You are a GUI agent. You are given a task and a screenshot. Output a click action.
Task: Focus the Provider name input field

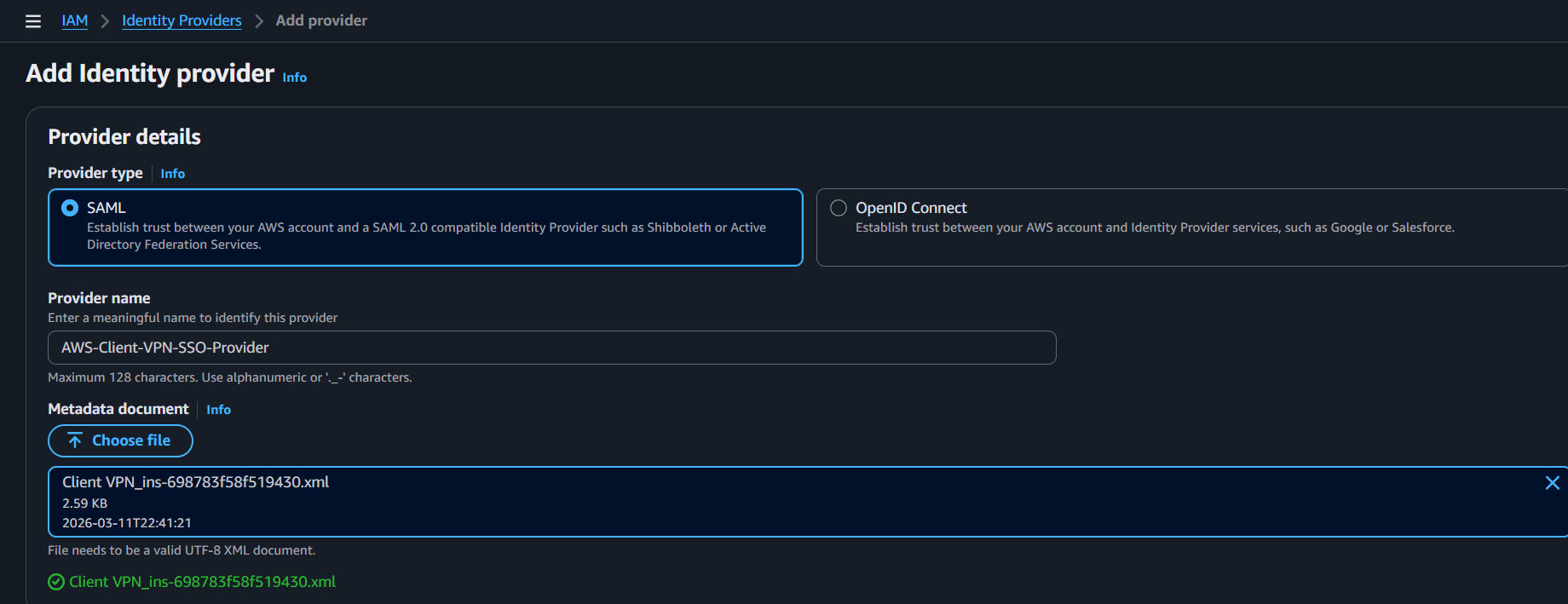click(551, 348)
